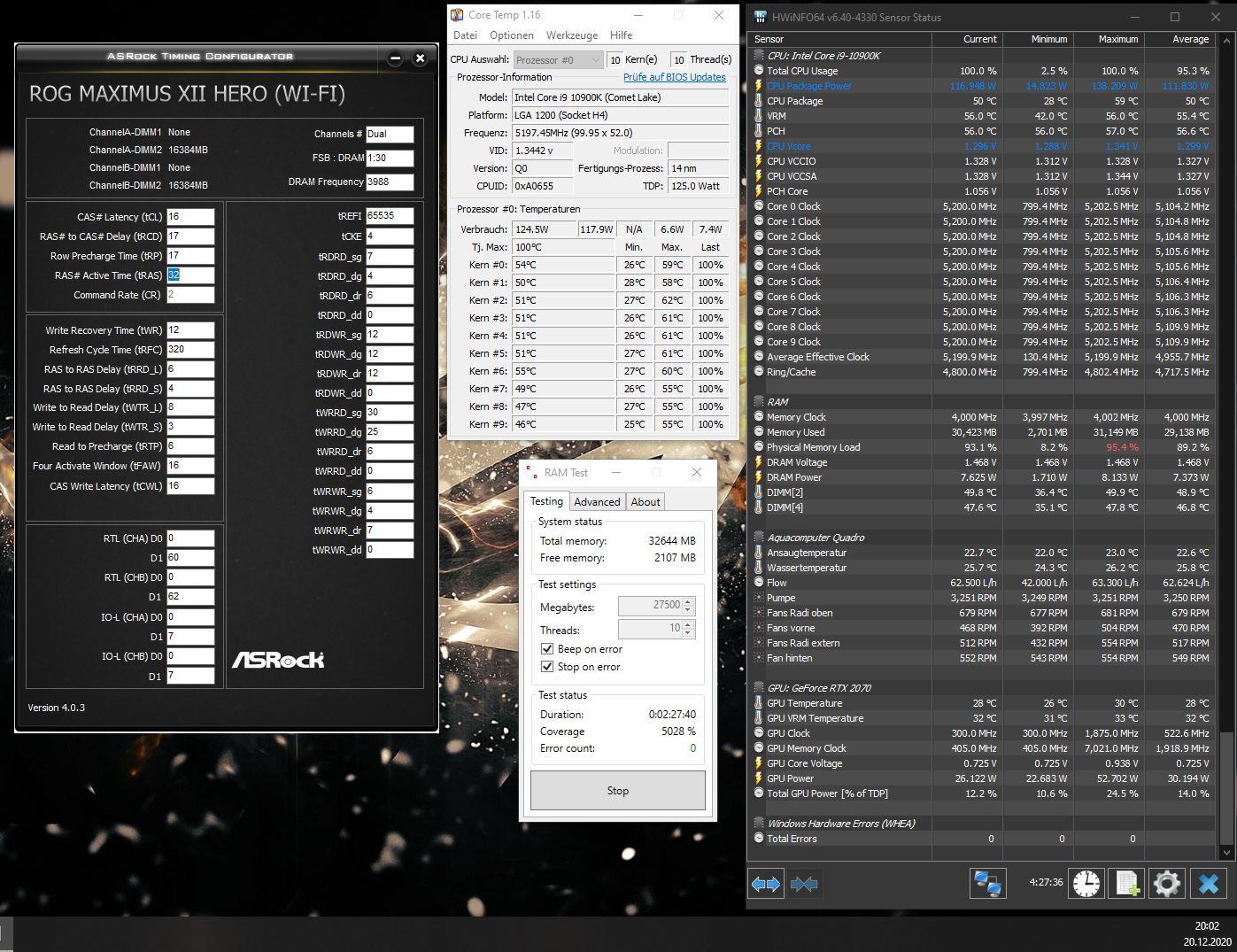
Task: Click the FSB : DRAM ratio field
Action: [390, 159]
